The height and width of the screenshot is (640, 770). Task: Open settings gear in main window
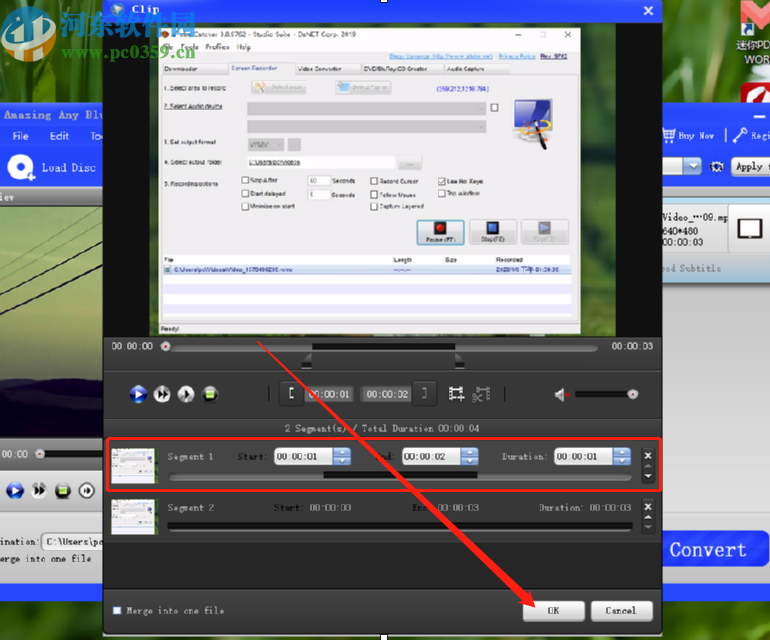pyautogui.click(x=716, y=167)
